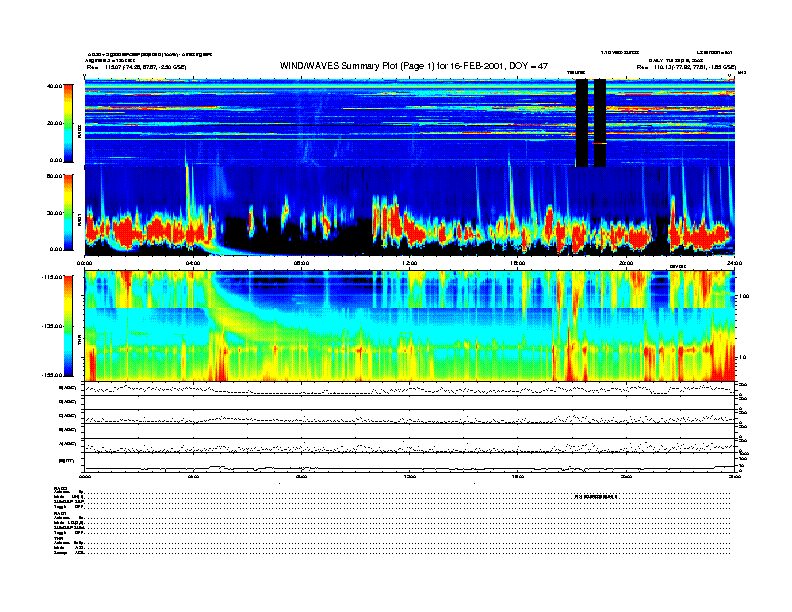Click 12:00 tick label under RAD1 panel
Screen dimensions: 792x612
click(410, 263)
